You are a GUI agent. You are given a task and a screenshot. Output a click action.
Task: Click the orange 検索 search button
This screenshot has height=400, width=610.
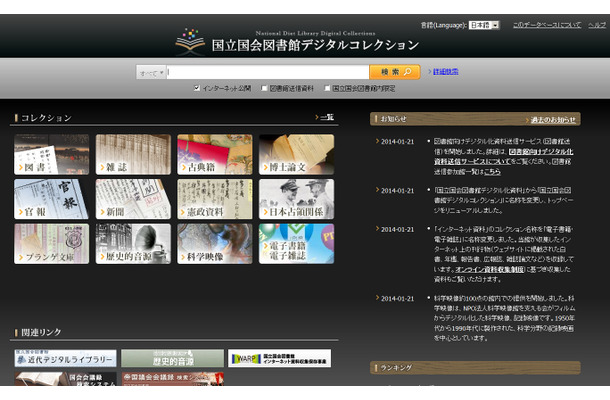pyautogui.click(x=395, y=72)
